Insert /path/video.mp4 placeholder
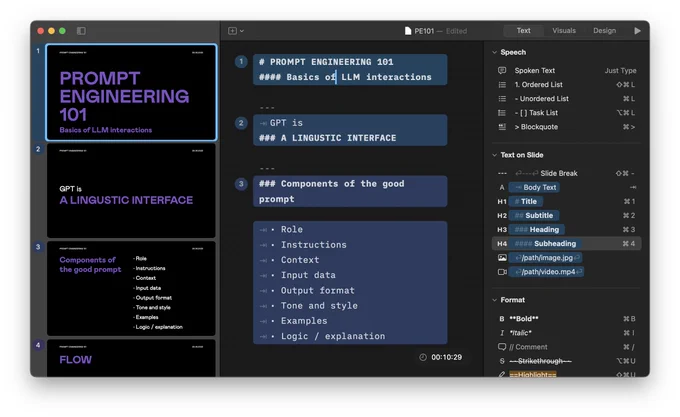The width and height of the screenshot is (680, 417). 546,272
